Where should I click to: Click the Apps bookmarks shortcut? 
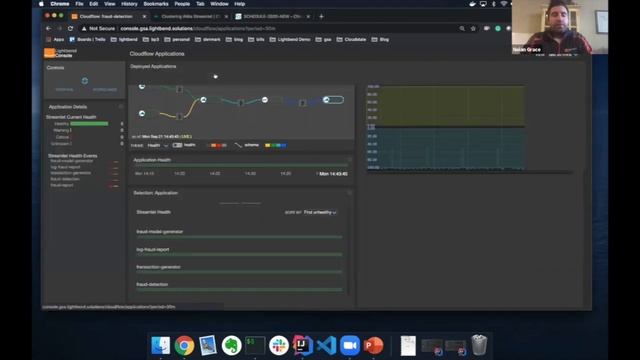(56, 40)
